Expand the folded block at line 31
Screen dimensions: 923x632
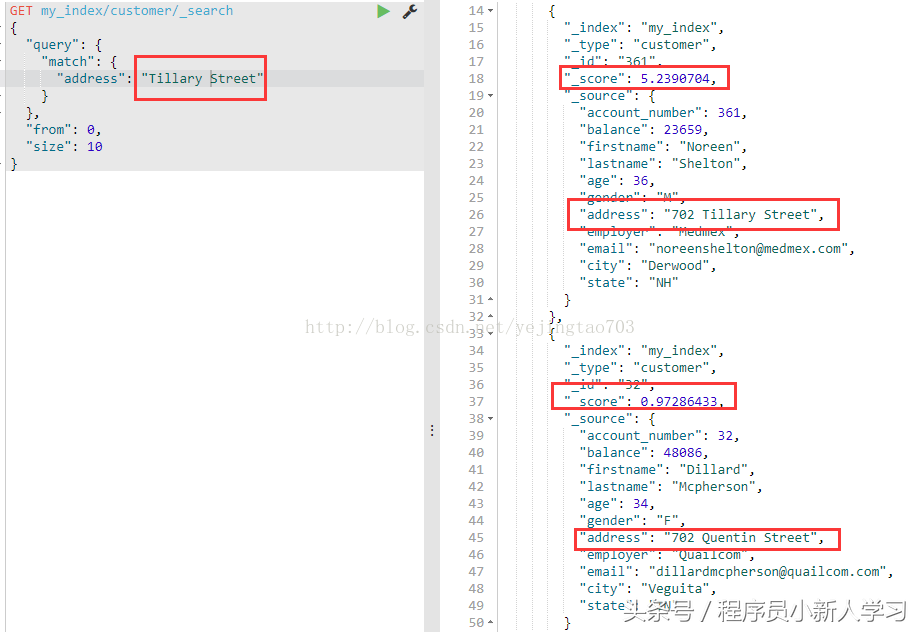pos(491,299)
